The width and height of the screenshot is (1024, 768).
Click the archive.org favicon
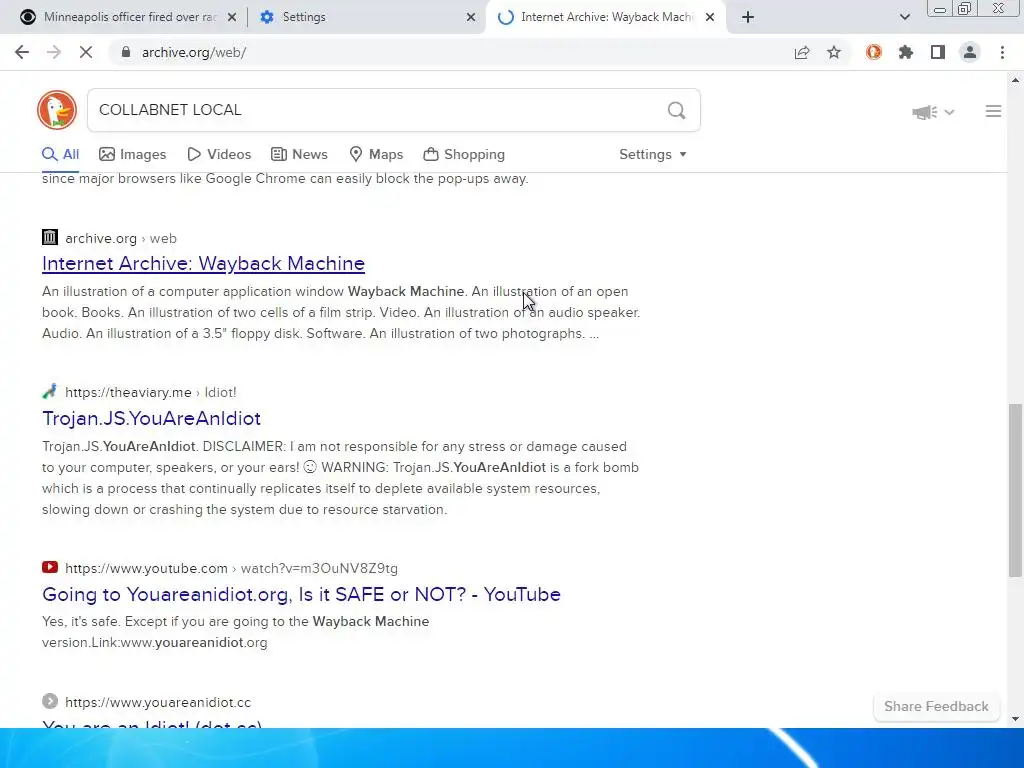pyautogui.click(x=50, y=237)
